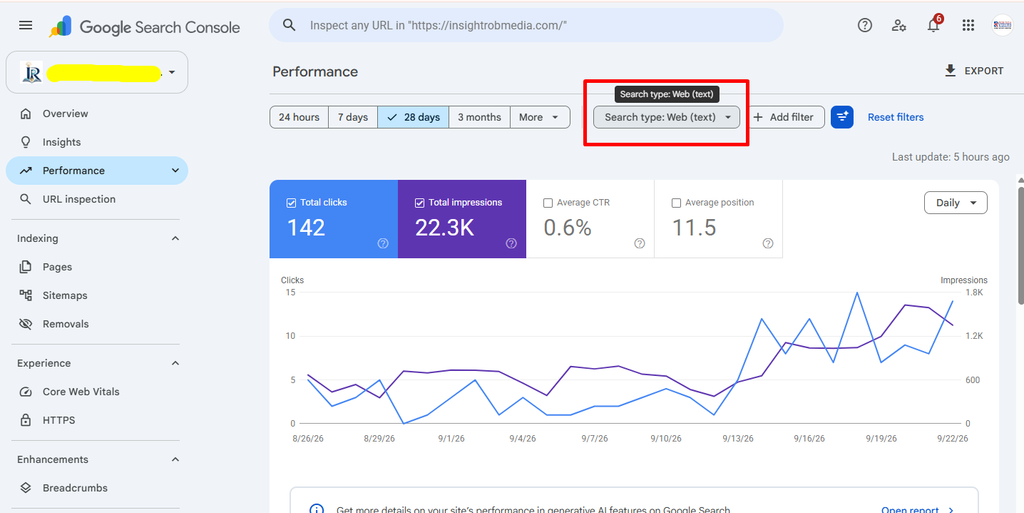This screenshot has height=513, width=1024.
Task: Open Core Web Vitals report
Action: coord(97,392)
